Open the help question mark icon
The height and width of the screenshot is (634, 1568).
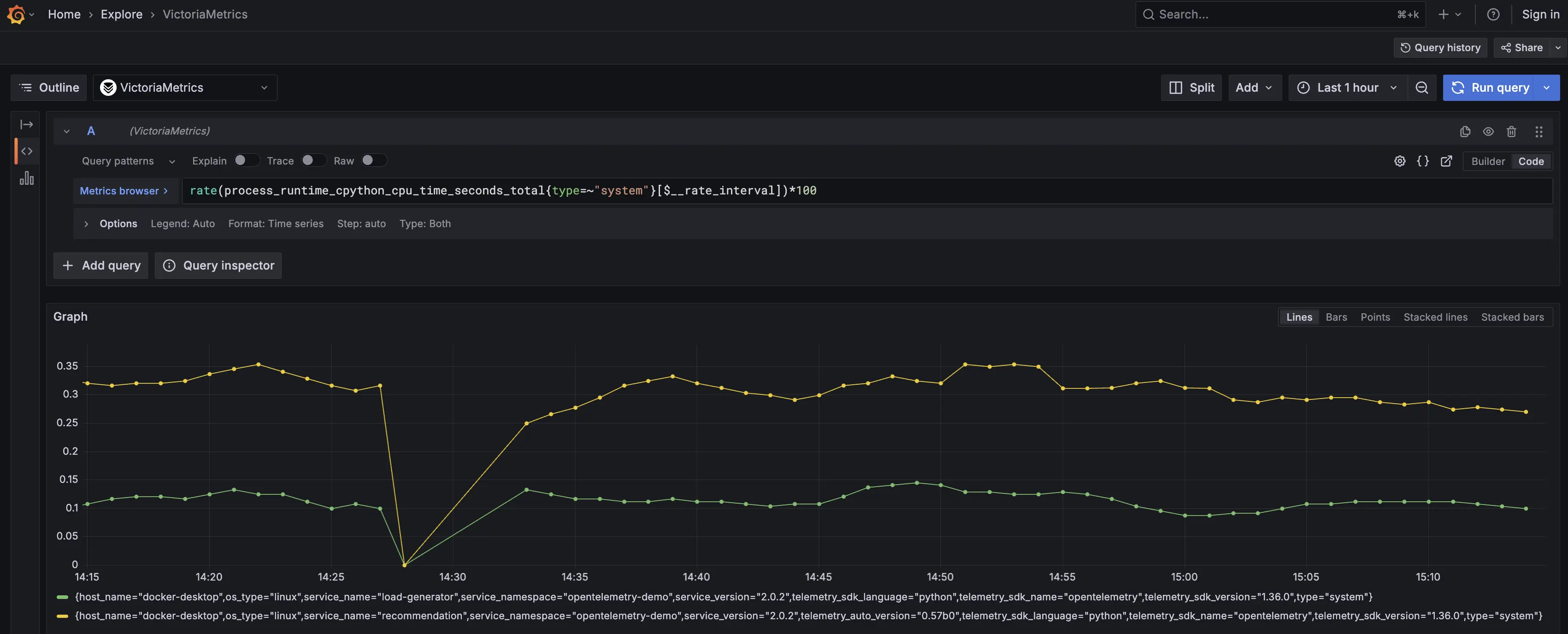[1492, 14]
